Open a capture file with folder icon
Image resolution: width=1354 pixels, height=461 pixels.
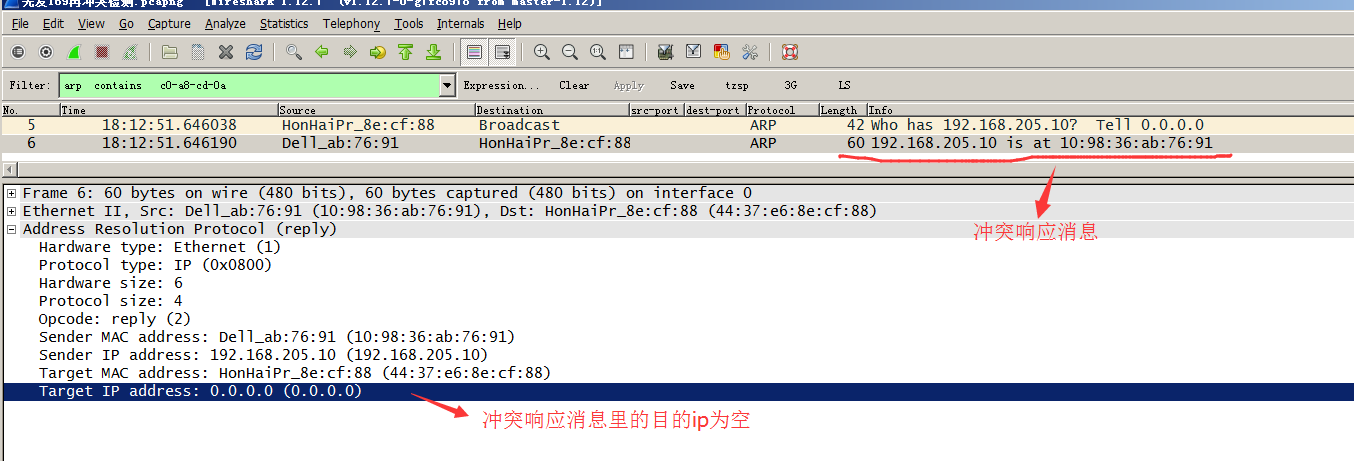(x=170, y=52)
